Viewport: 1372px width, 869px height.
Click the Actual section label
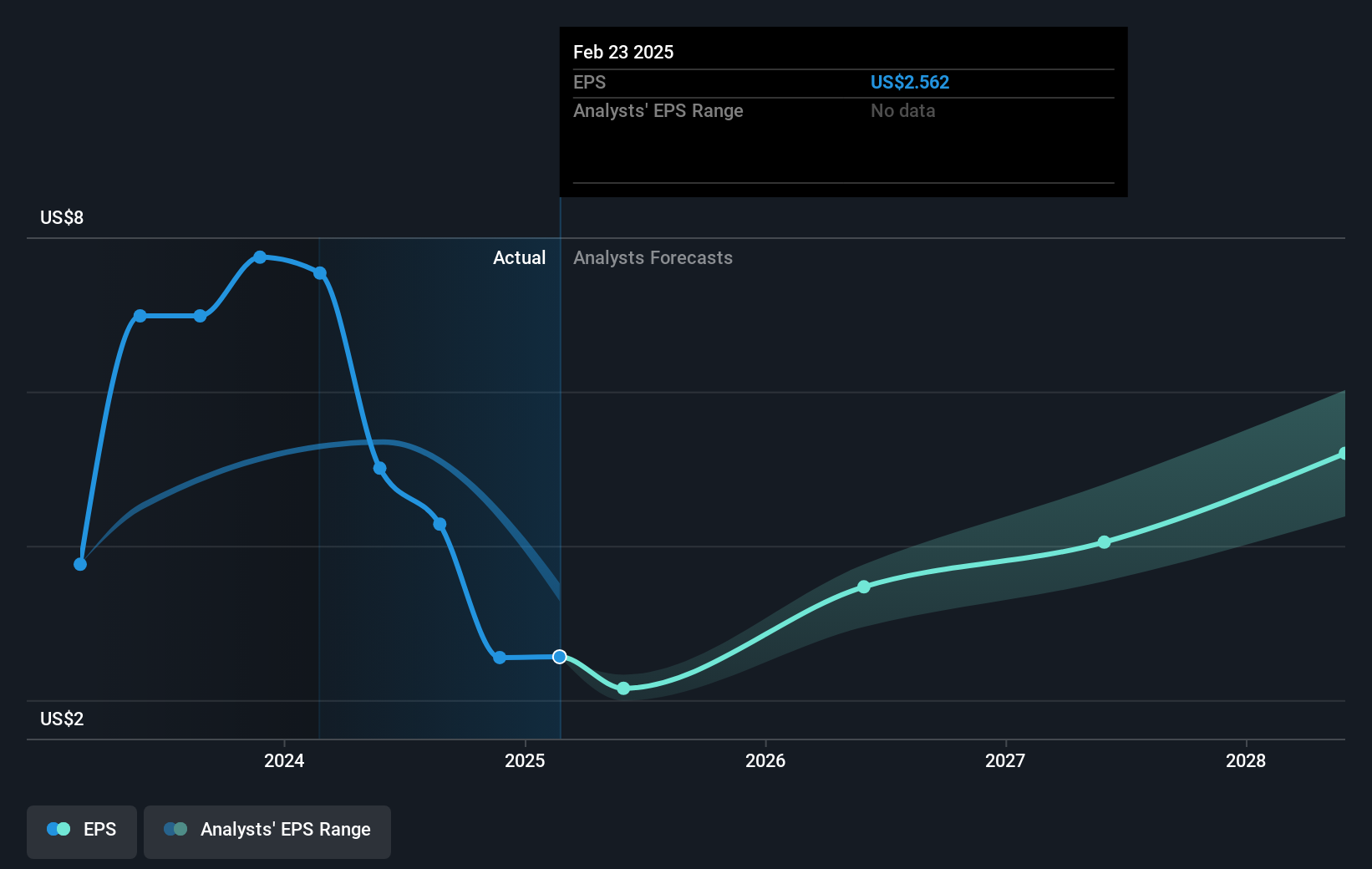[x=519, y=258]
